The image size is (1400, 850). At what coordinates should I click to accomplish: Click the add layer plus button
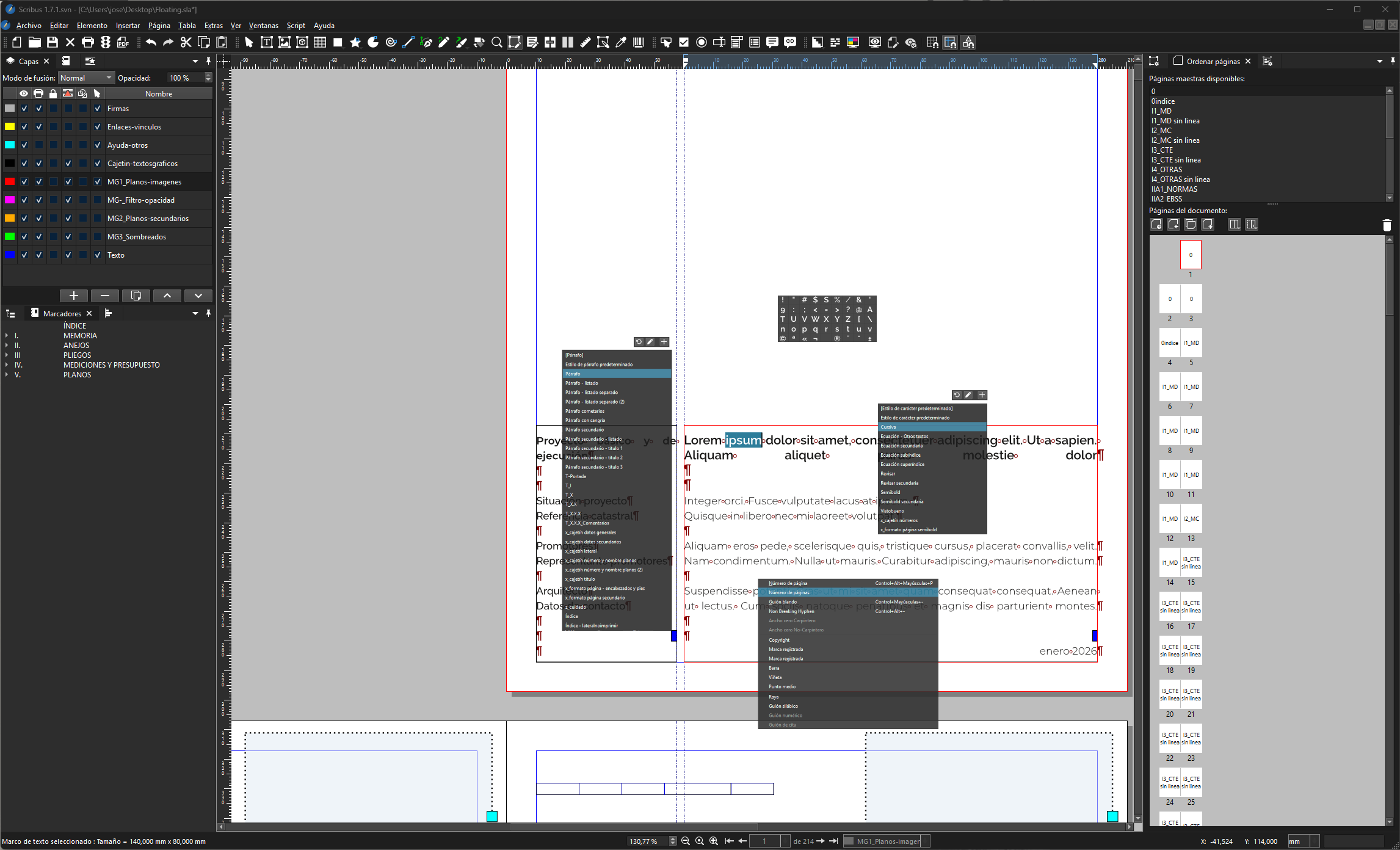click(74, 296)
